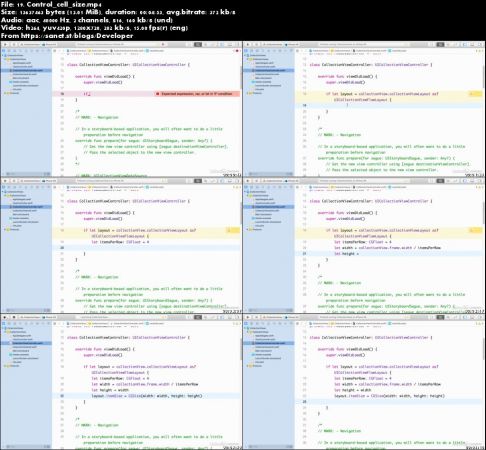
Task: Open the thumbnail with highlighted 'layout.itemSize = CGSize' line
Action: 121,382
